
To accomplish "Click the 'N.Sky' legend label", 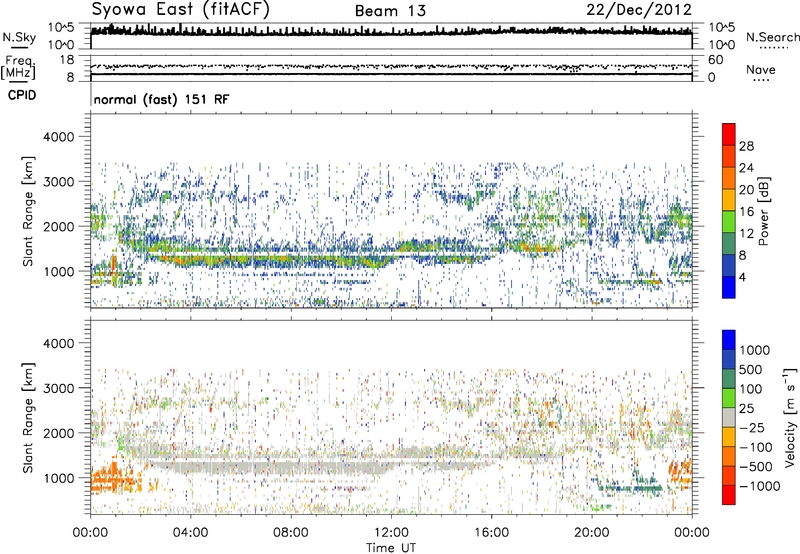I will (x=19, y=37).
